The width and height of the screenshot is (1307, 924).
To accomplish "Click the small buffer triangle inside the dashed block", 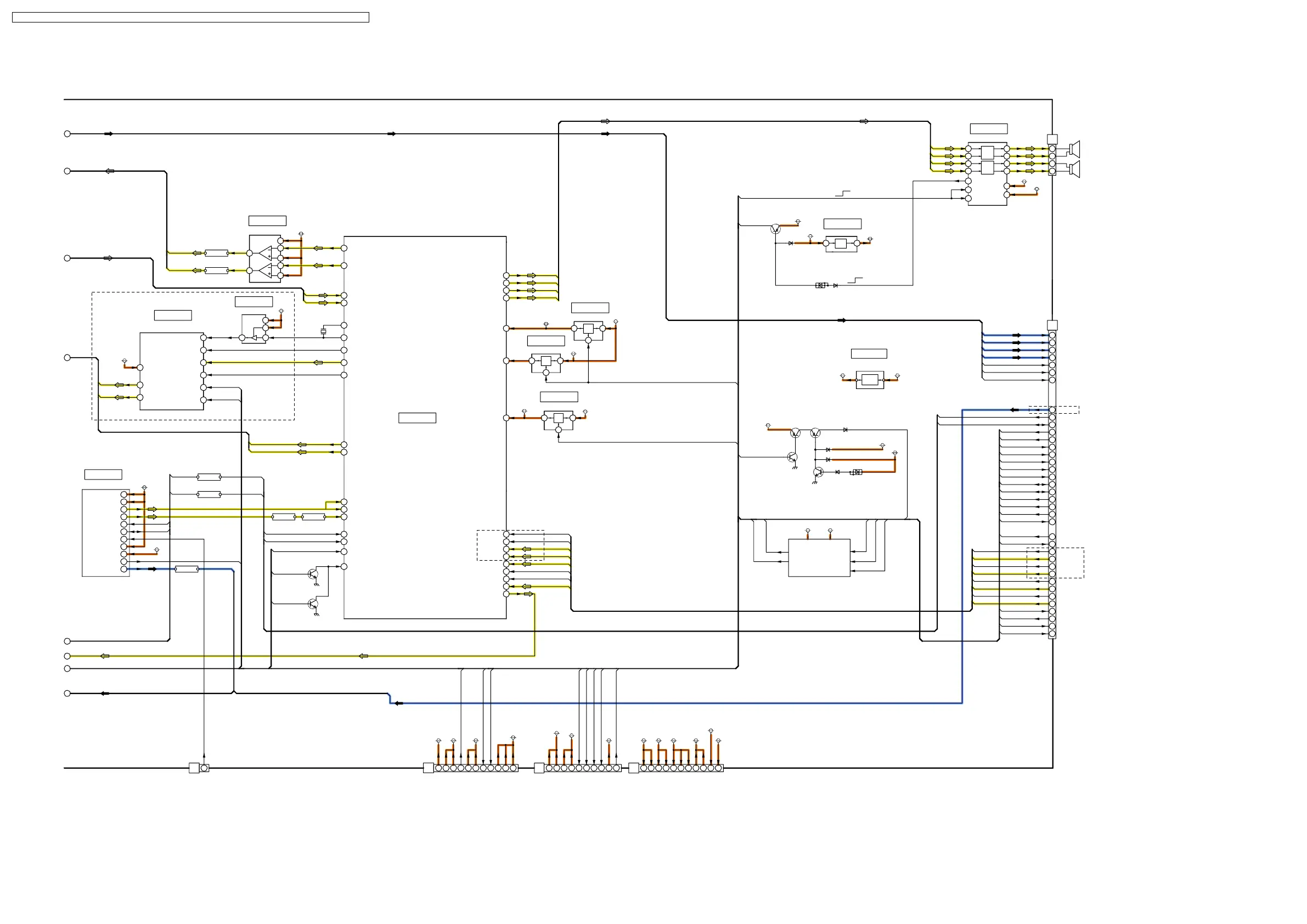I will coord(255,338).
